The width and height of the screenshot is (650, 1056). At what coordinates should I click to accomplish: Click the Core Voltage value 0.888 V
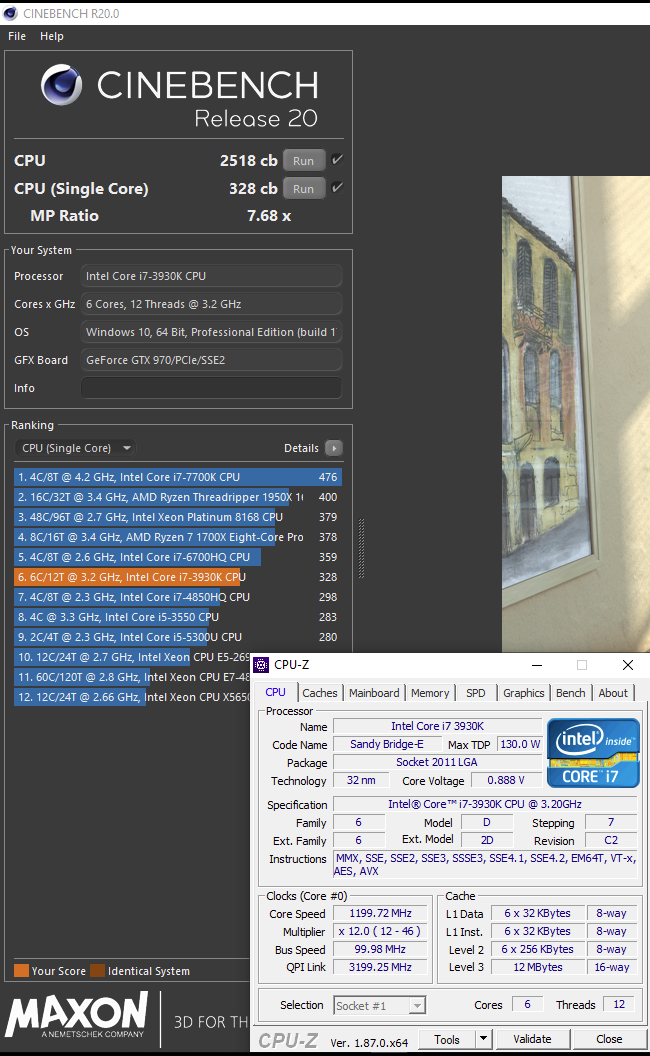(506, 780)
